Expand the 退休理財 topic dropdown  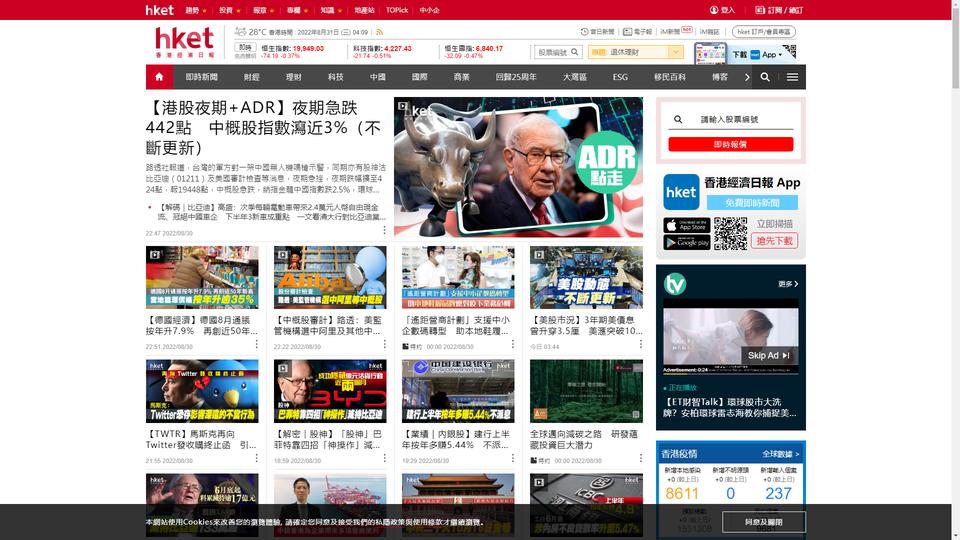(x=675, y=52)
